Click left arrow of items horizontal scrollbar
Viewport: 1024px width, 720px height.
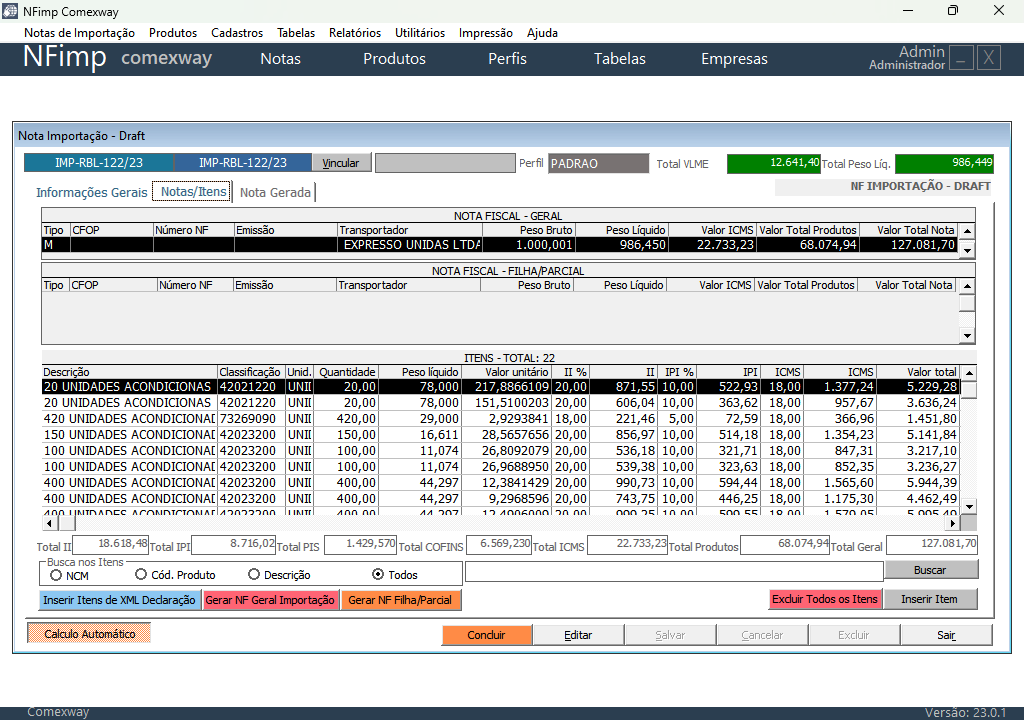[50, 523]
